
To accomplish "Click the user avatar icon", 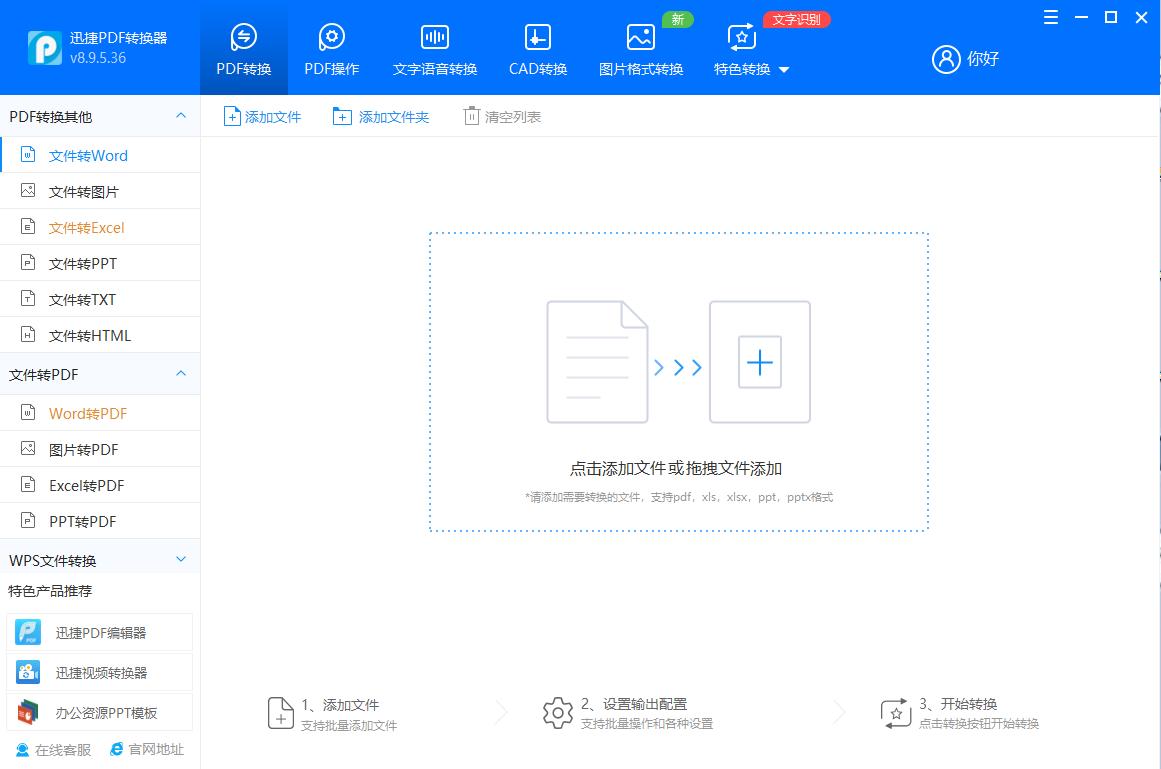I will [946, 58].
